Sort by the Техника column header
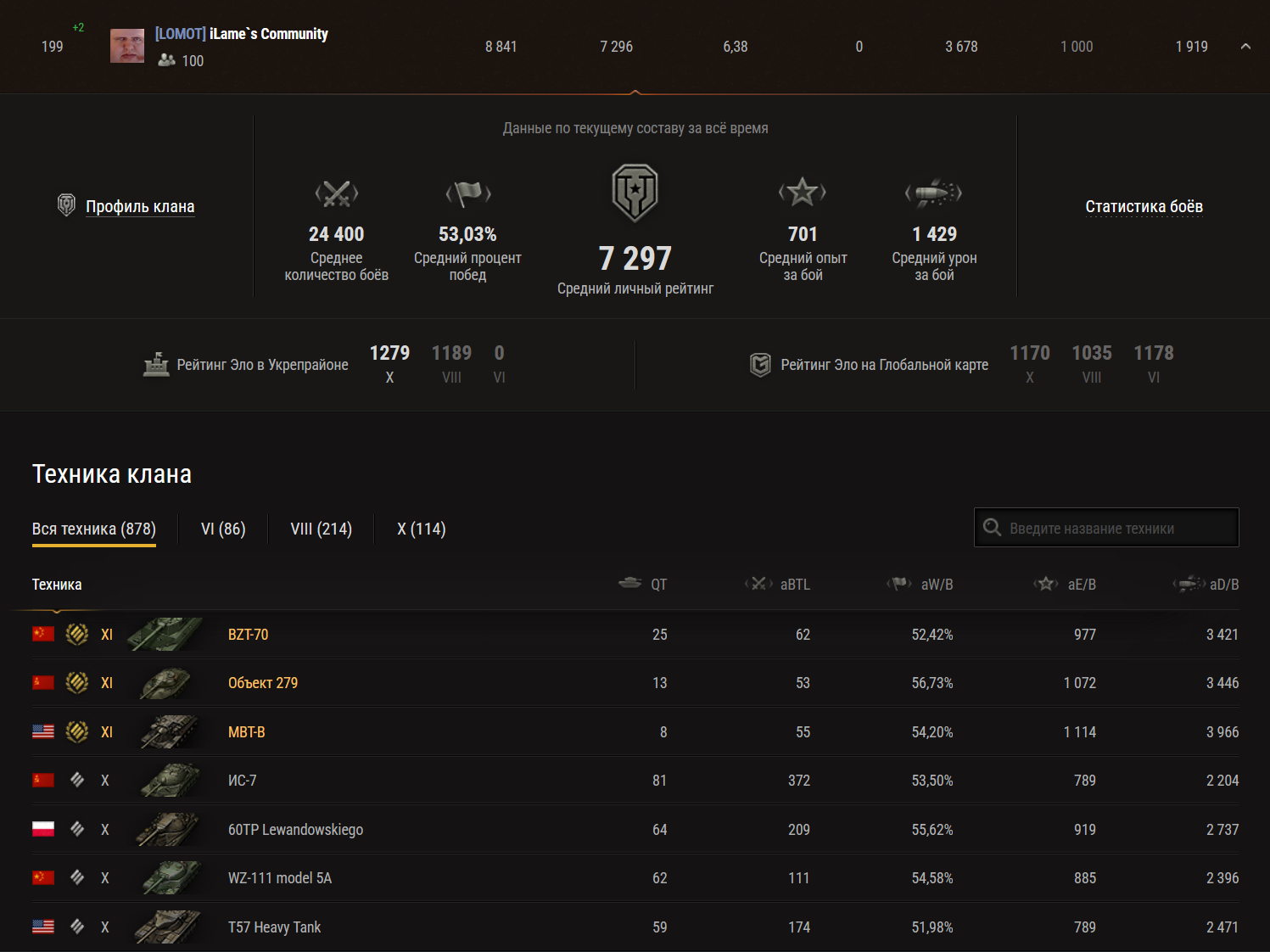Screen dimensions: 1270x952 point(57,585)
